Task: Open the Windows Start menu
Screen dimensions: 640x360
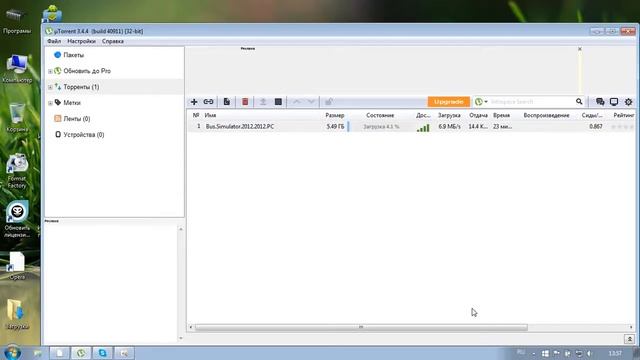Action: (x=12, y=353)
